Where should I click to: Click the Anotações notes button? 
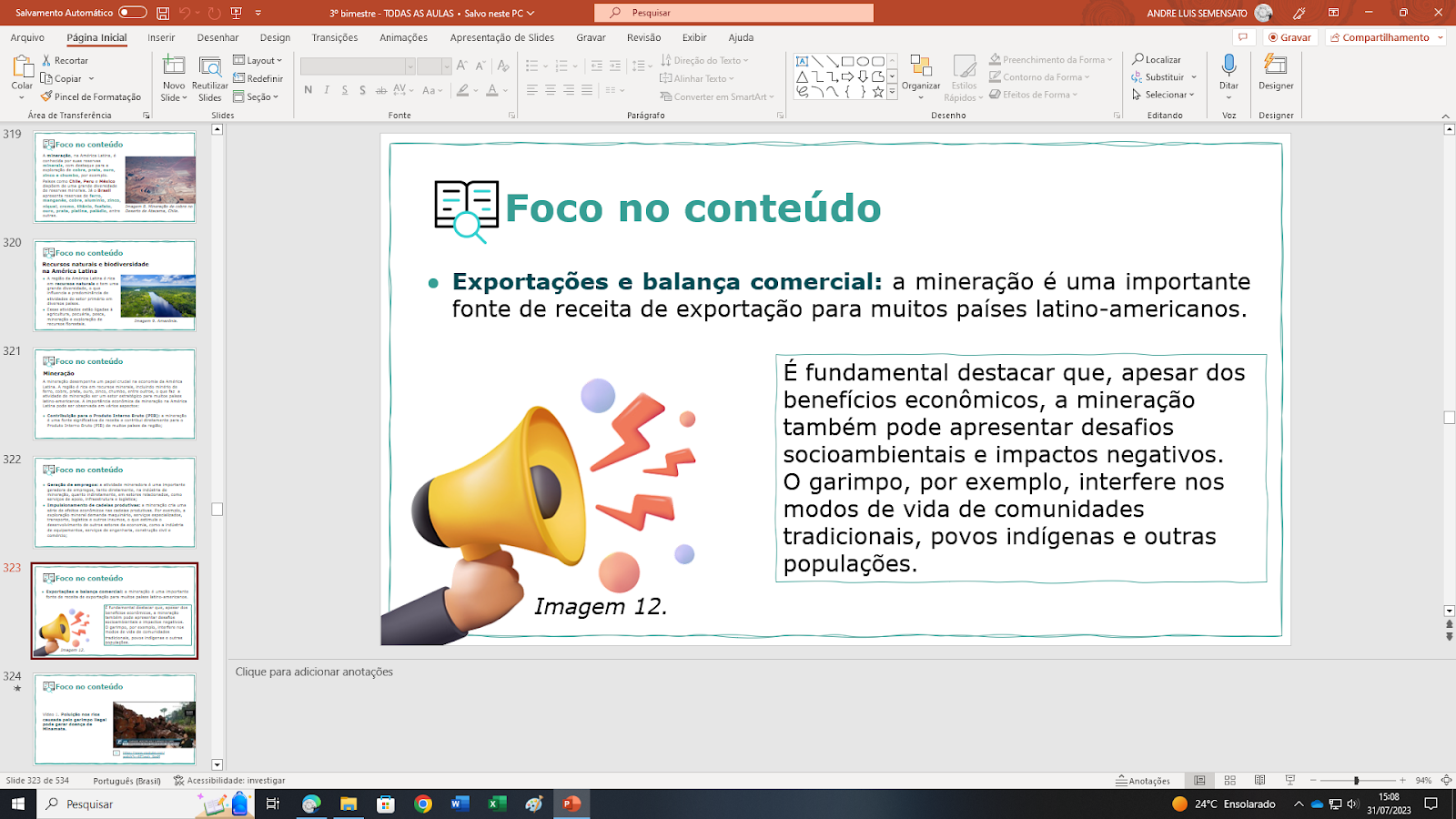(1143, 781)
